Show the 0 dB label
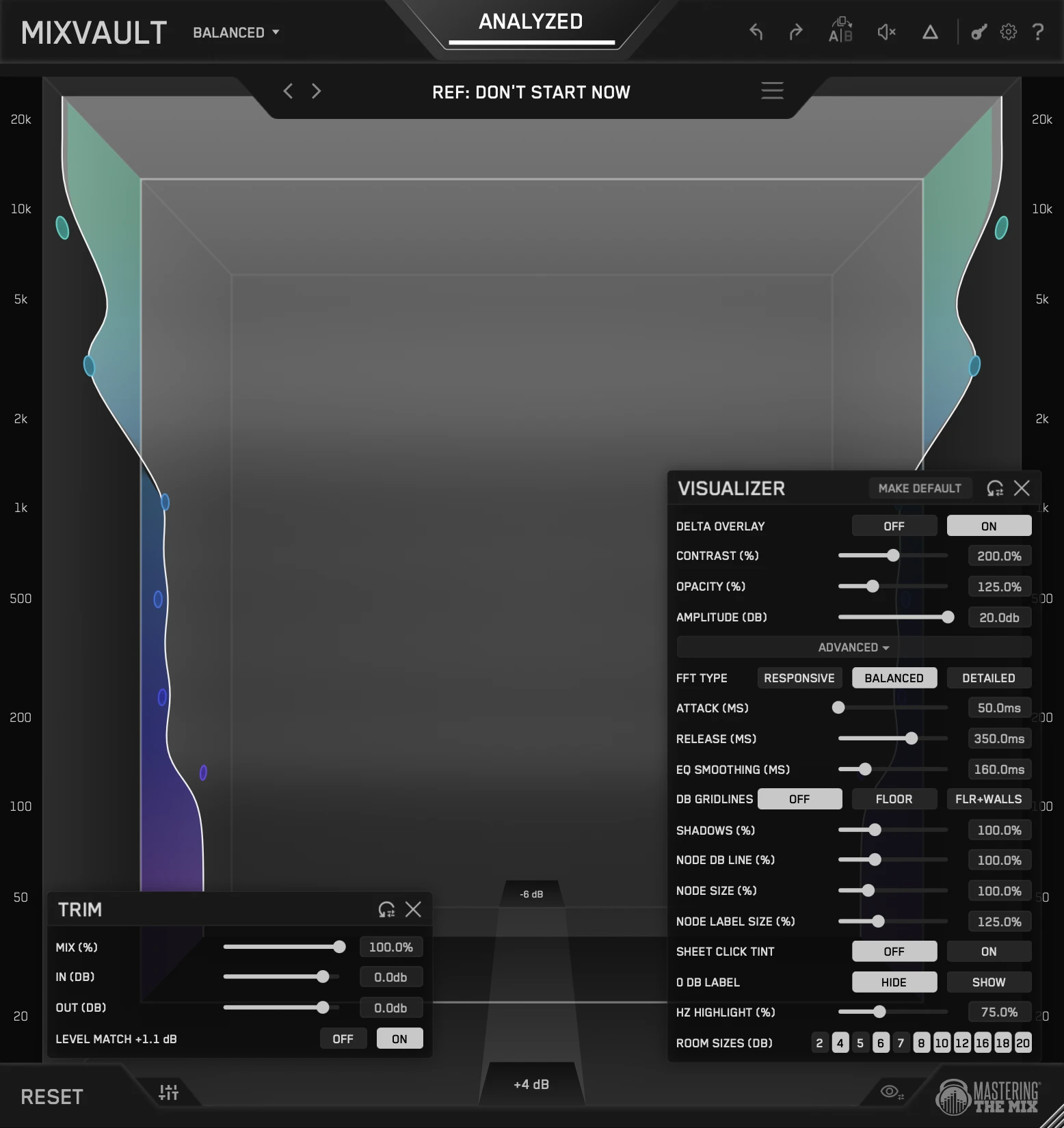1064x1128 pixels. point(989,982)
